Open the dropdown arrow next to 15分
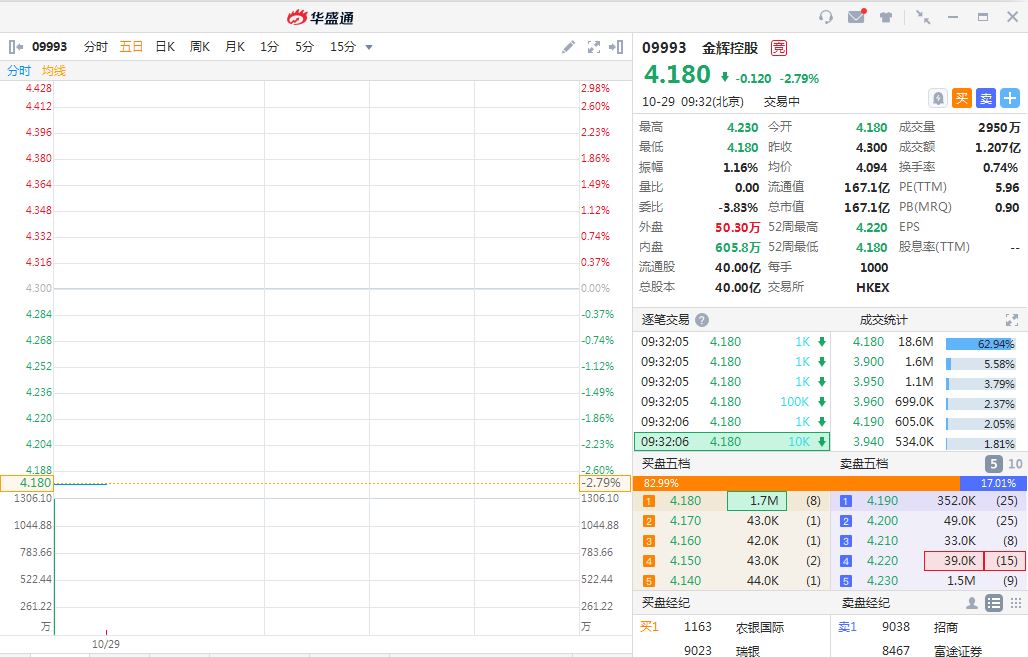 [369, 47]
